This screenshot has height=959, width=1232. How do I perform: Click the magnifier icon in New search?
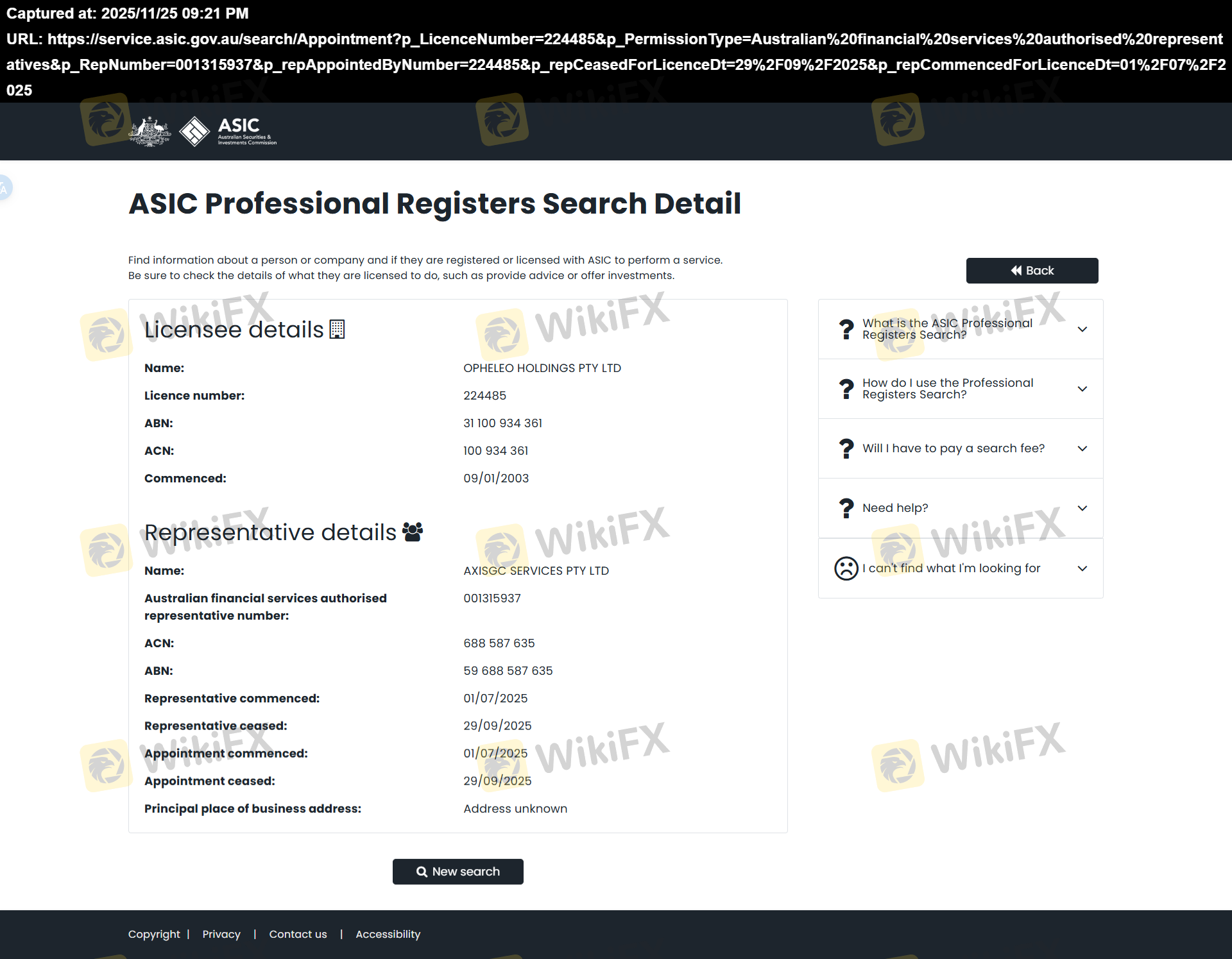click(x=422, y=872)
